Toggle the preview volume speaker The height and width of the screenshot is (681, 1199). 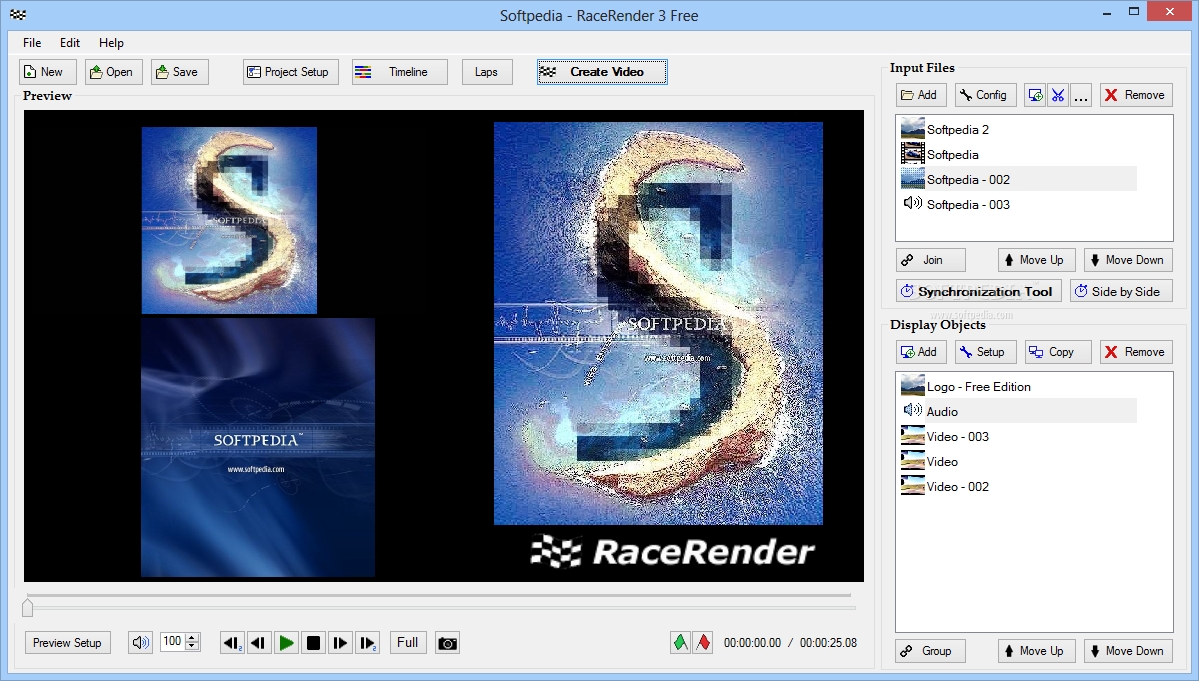coord(140,643)
